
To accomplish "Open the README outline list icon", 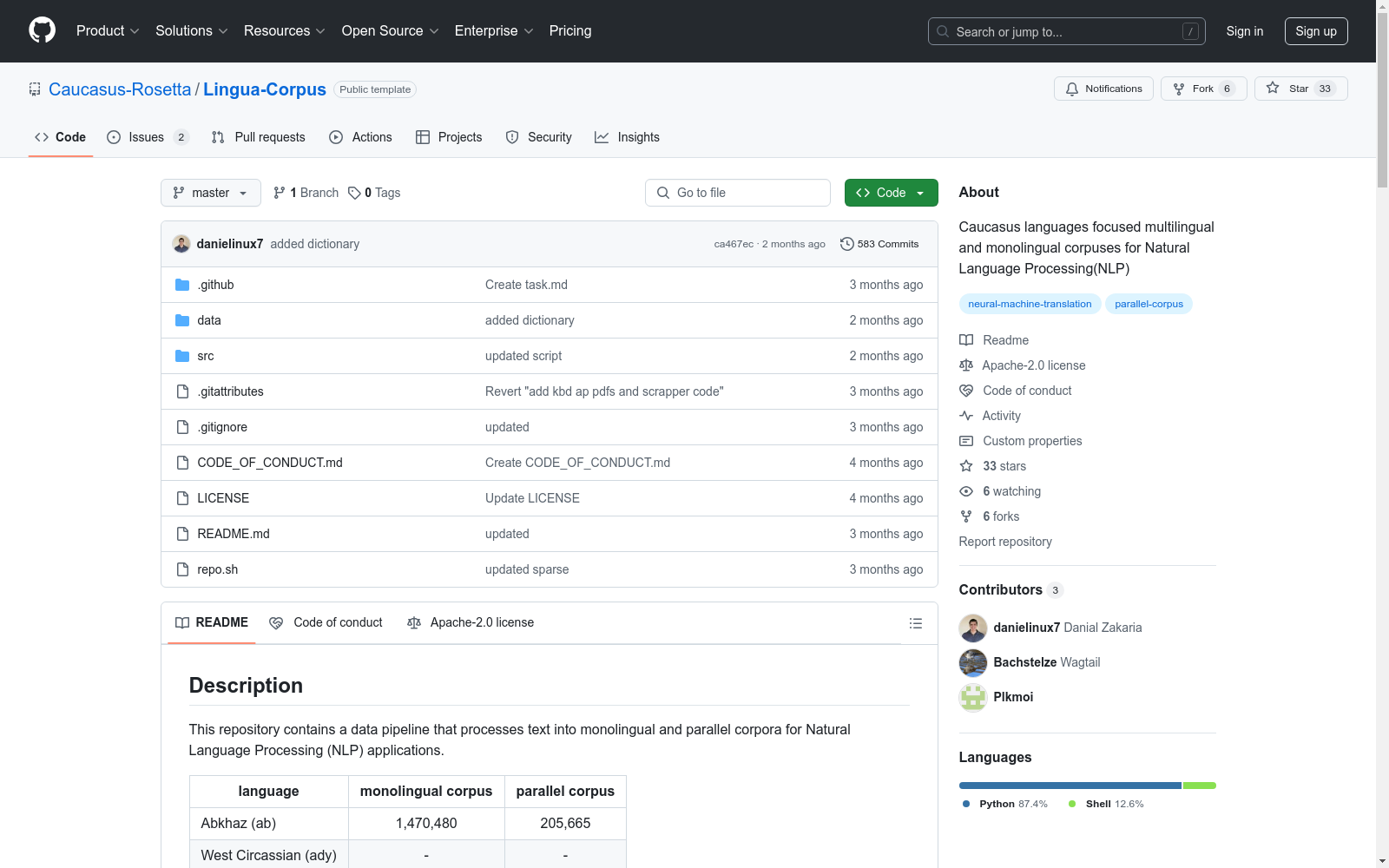I will point(916,623).
